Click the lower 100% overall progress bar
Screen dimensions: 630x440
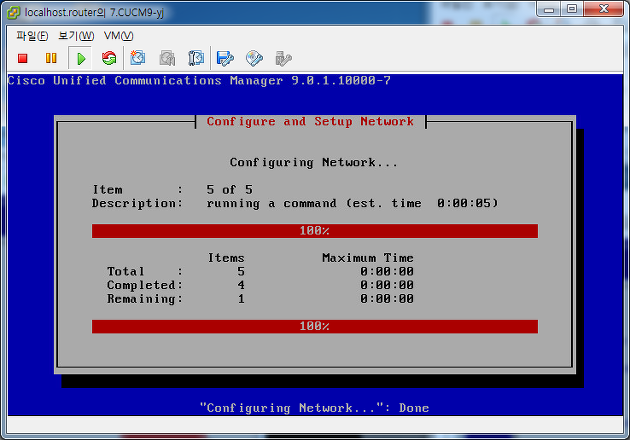tap(315, 326)
